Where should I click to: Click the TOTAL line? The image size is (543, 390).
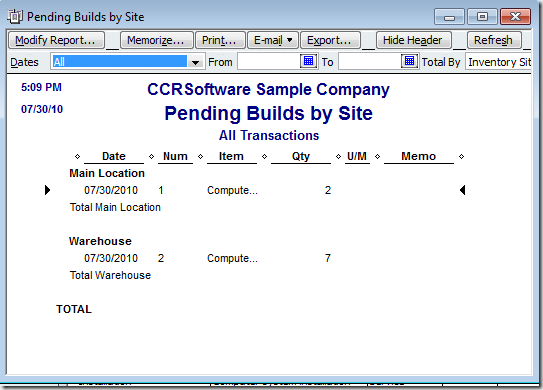pos(74,309)
